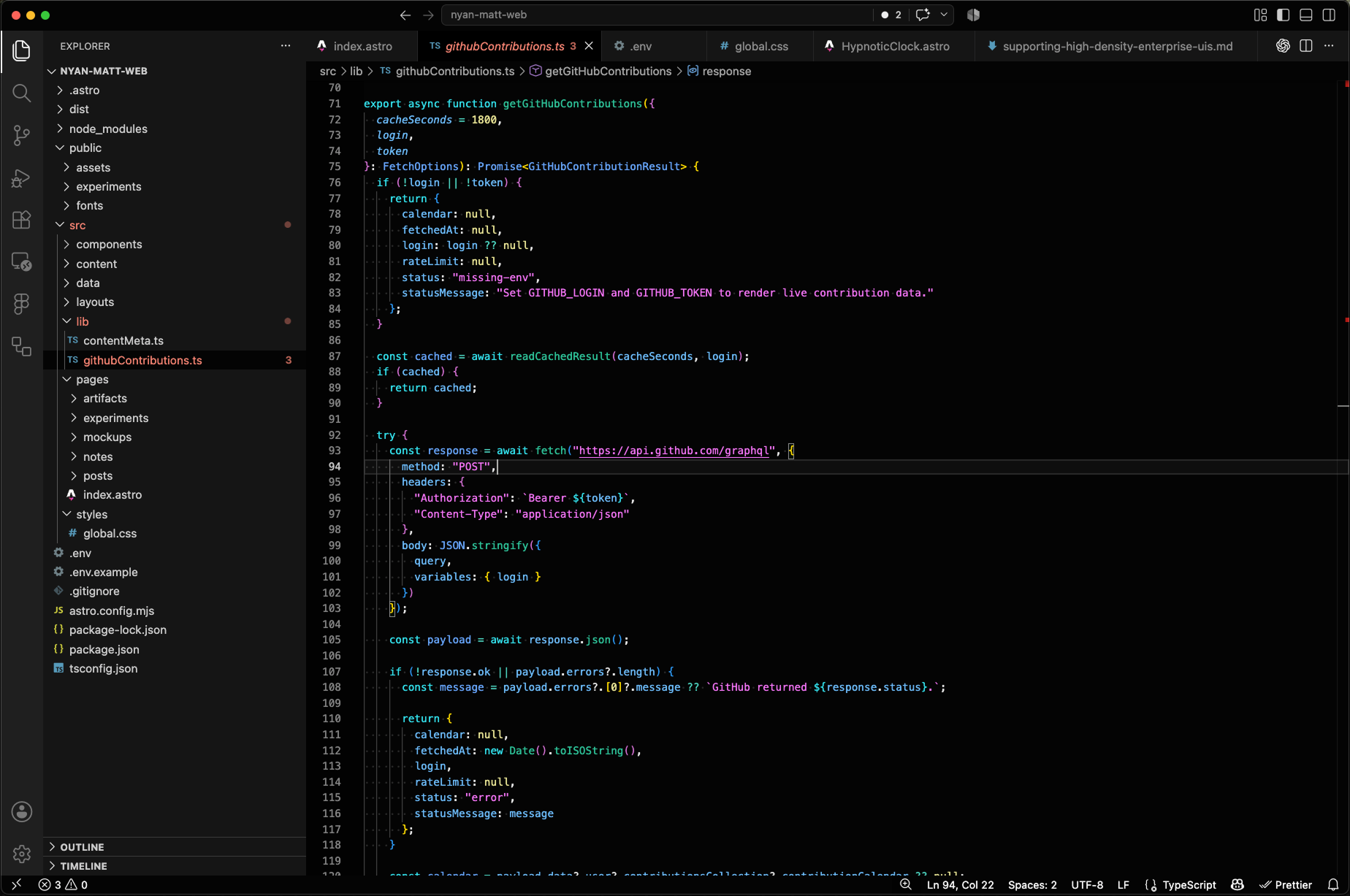Click the Go Back arrow in title bar
This screenshot has width=1350, height=896.
(x=405, y=15)
